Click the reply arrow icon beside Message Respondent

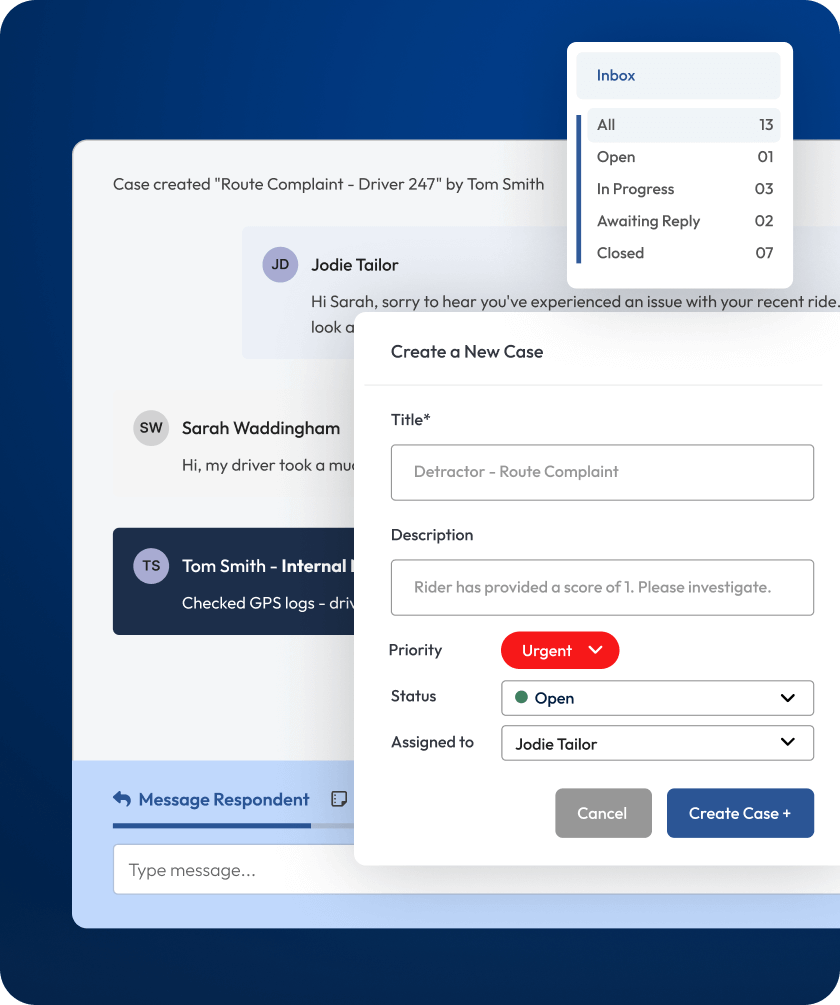pyautogui.click(x=122, y=799)
